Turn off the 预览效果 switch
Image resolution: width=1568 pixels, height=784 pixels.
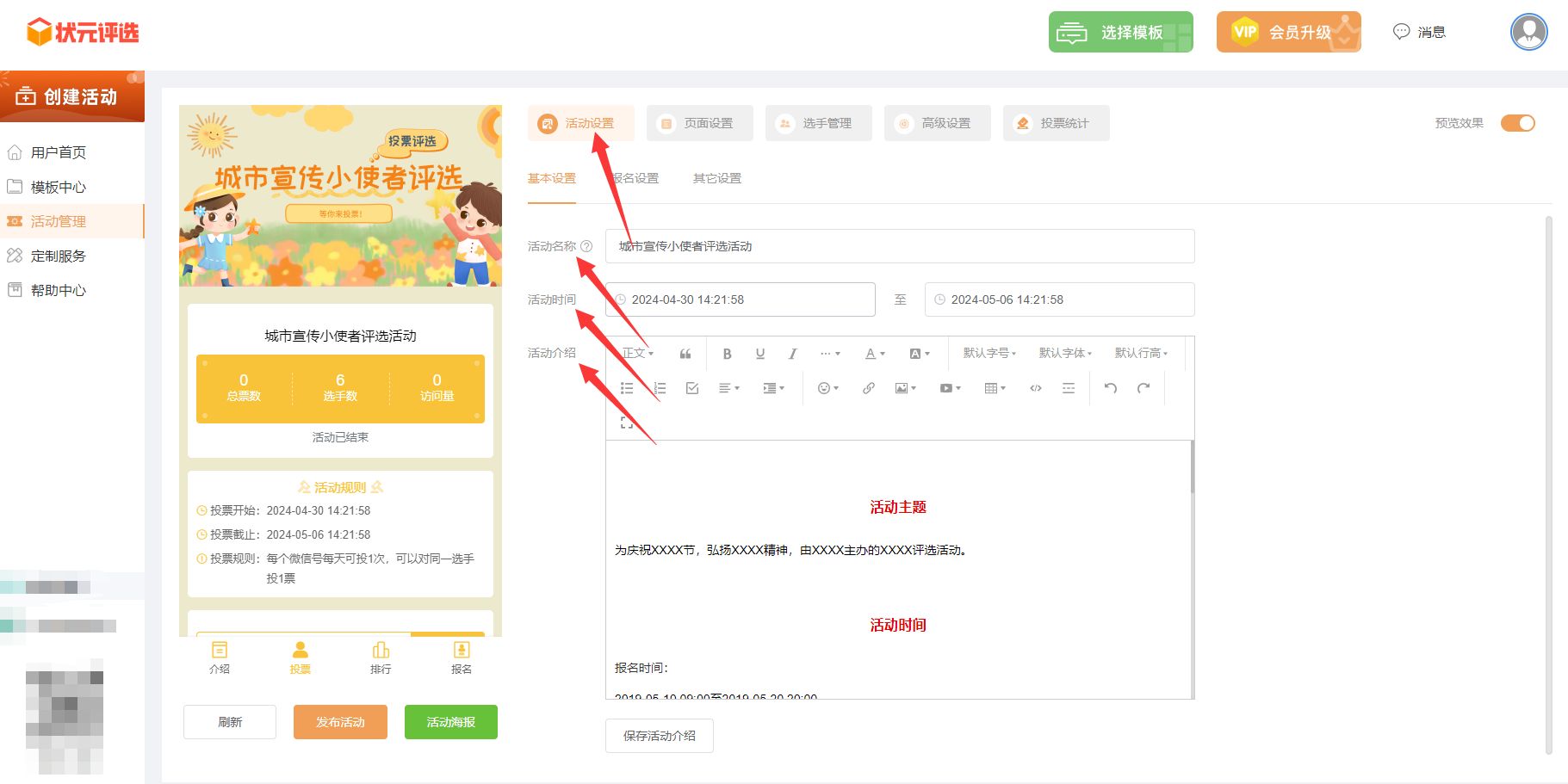click(x=1517, y=123)
